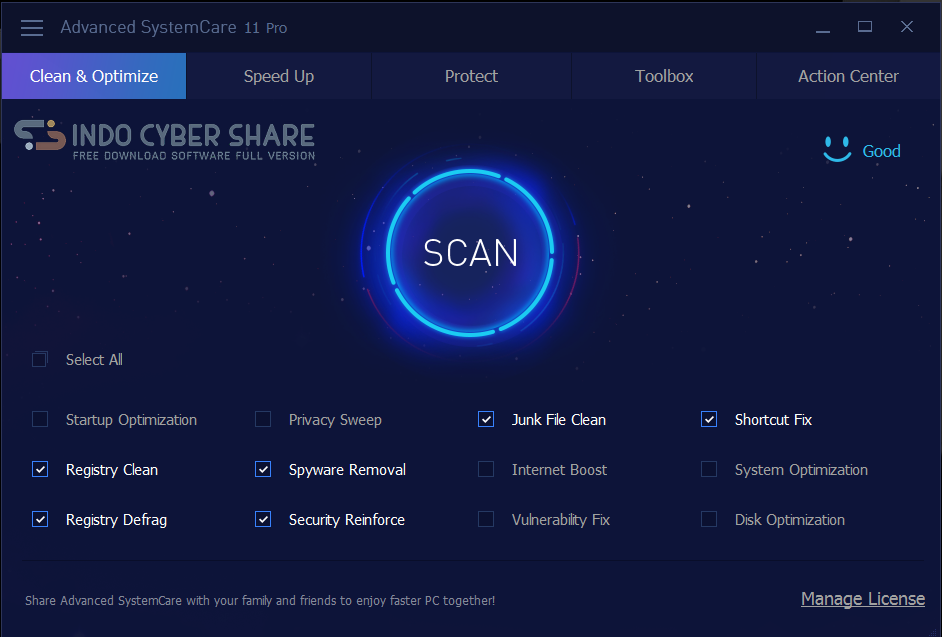Click the Good status smiley icon

coord(837,149)
